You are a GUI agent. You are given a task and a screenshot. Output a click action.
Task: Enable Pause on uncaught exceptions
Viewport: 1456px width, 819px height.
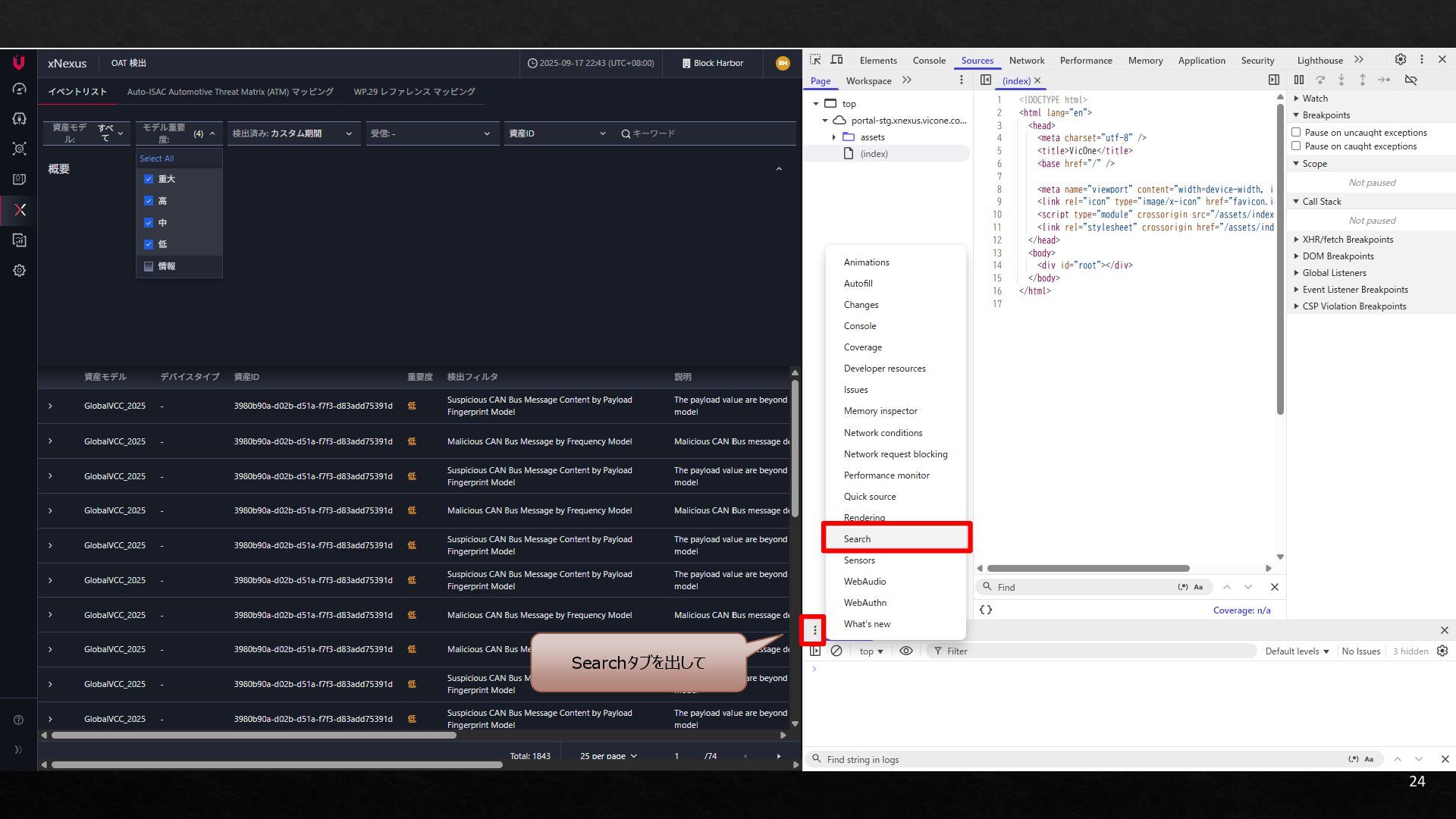pos(1296,132)
